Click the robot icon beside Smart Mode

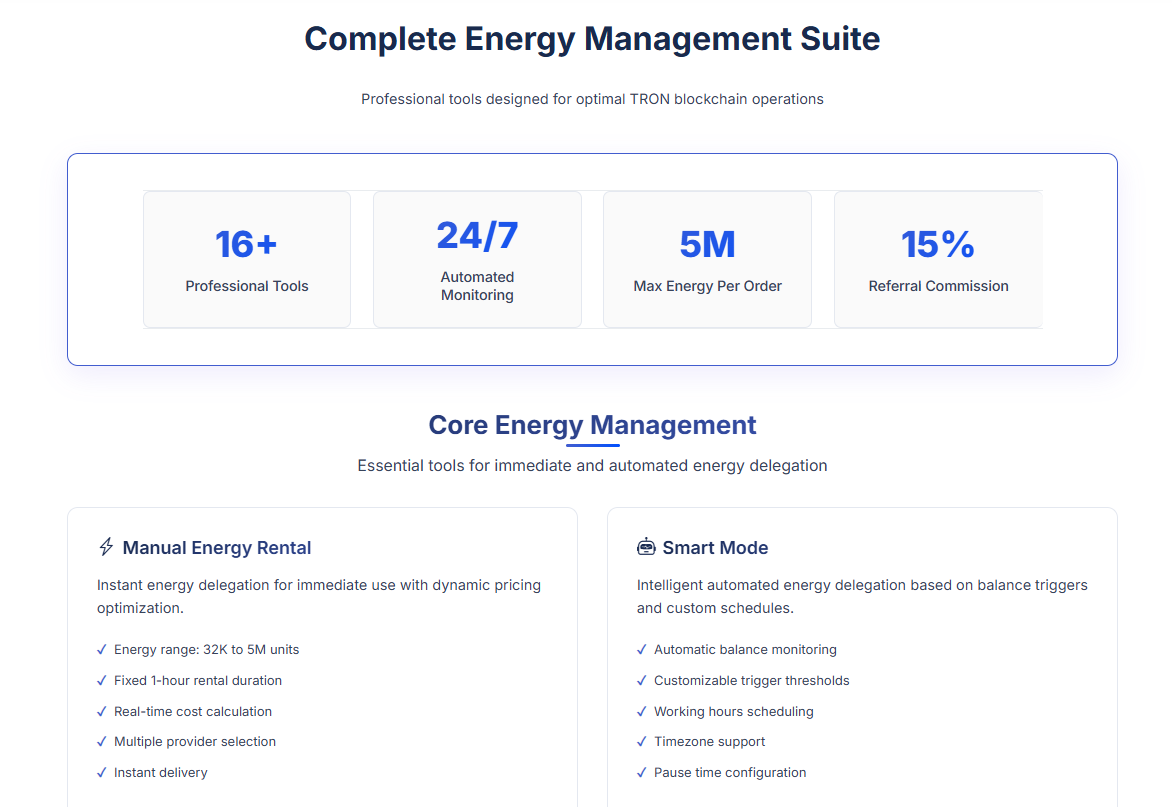(646, 547)
